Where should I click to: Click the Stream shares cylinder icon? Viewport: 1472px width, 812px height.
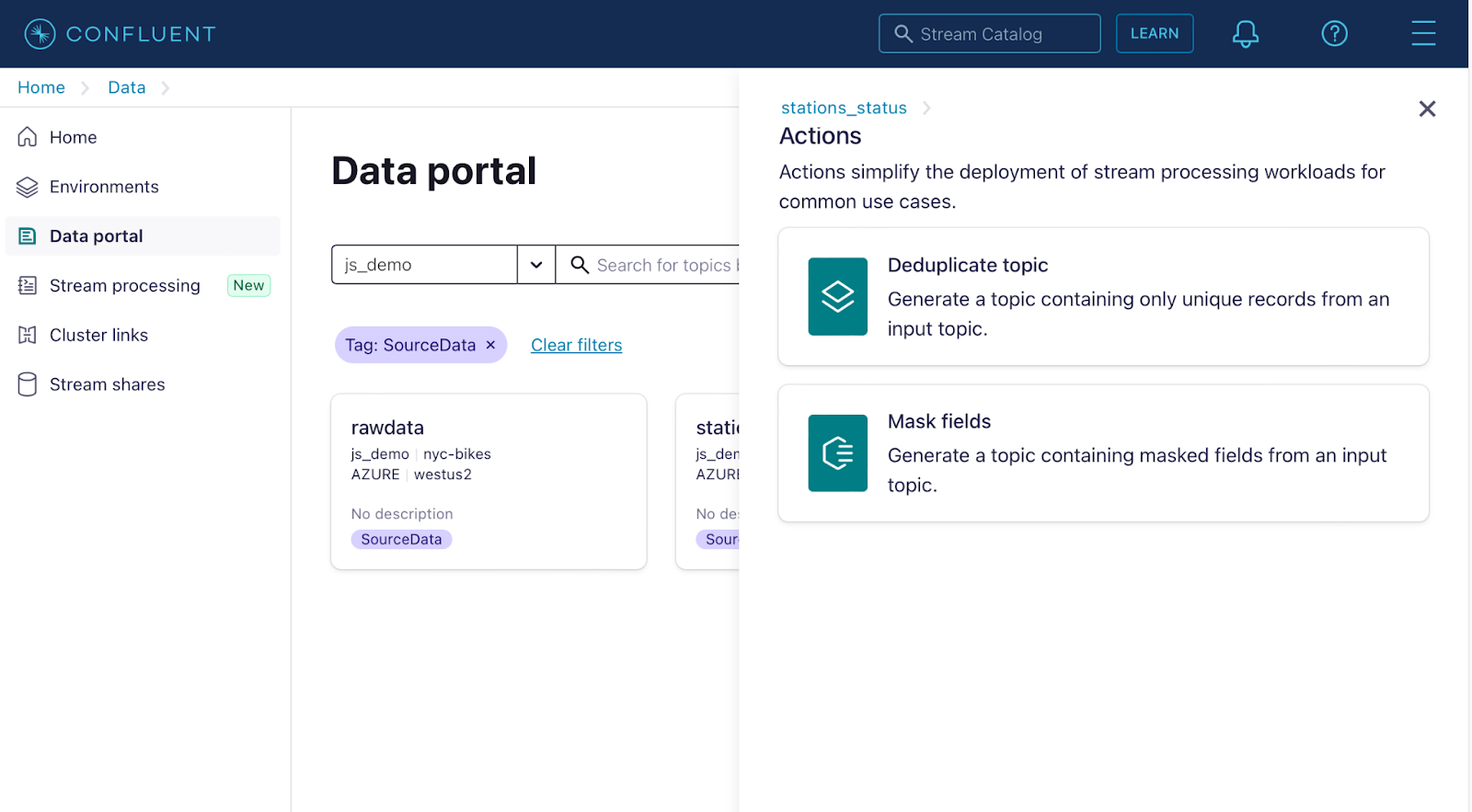[28, 384]
